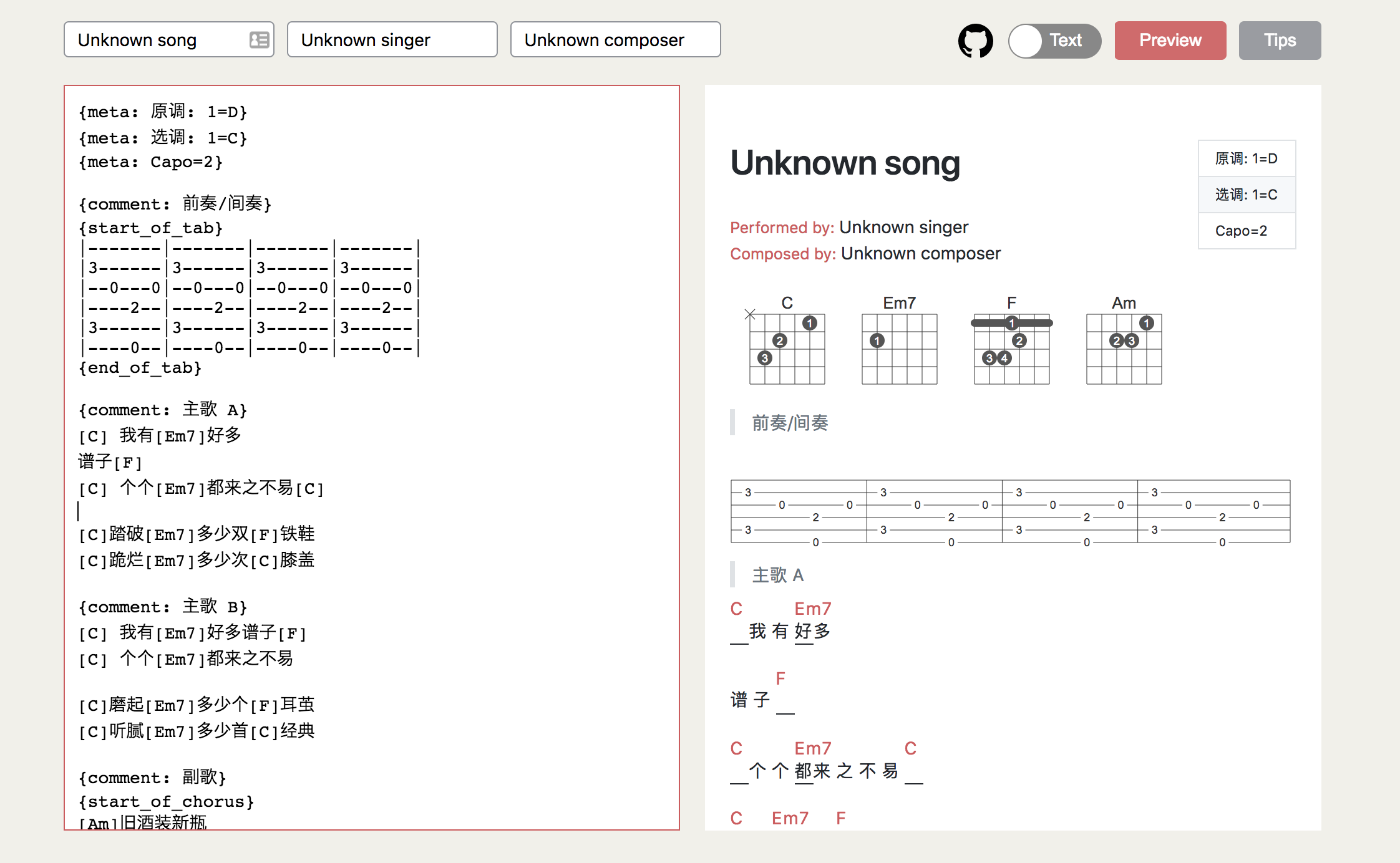Click the 前奏/间奏 section heading in preview
Image resolution: width=1400 pixels, height=863 pixels.
tap(790, 423)
